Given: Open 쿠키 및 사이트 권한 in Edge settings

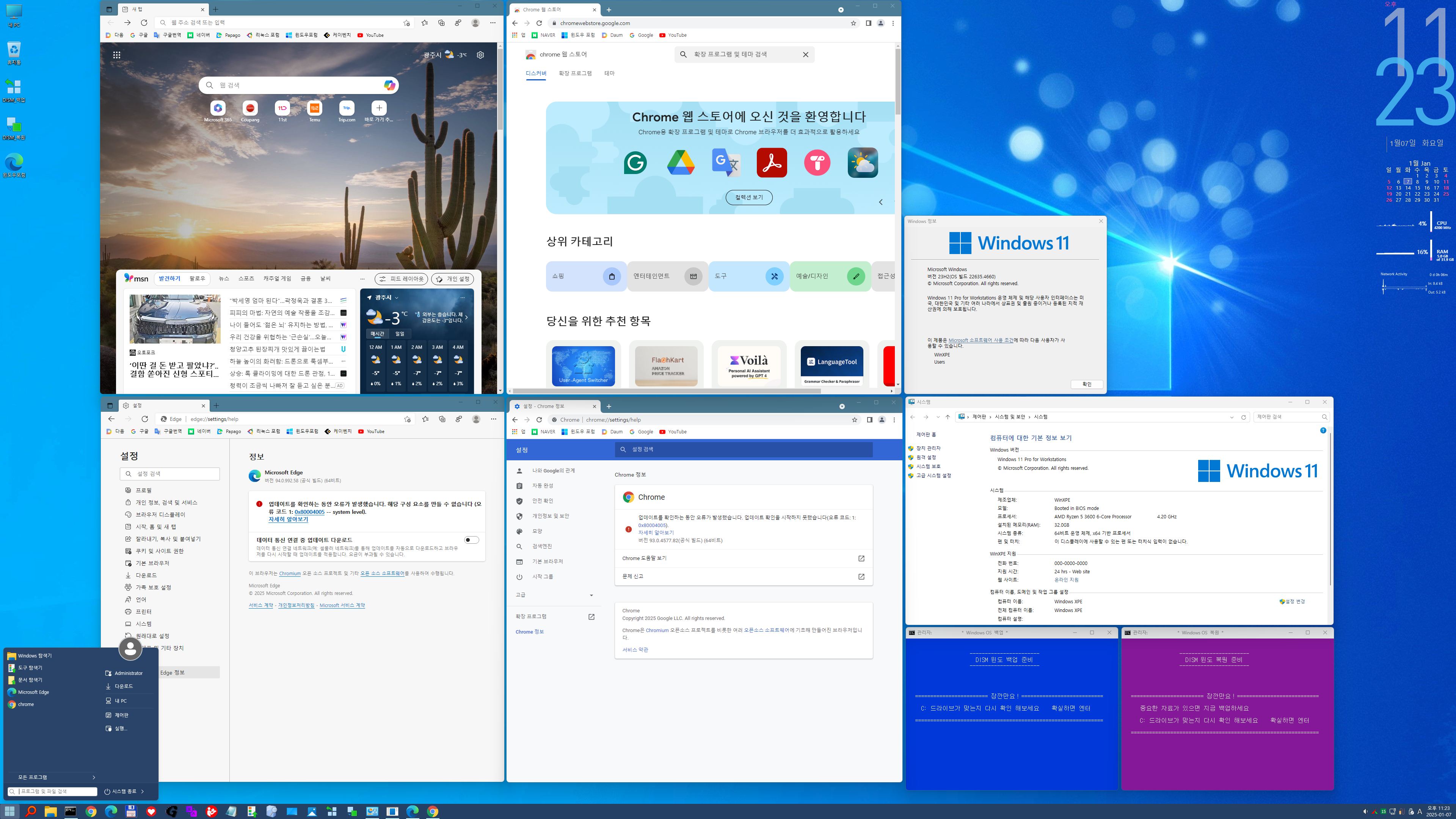Looking at the screenshot, I should click(x=159, y=551).
